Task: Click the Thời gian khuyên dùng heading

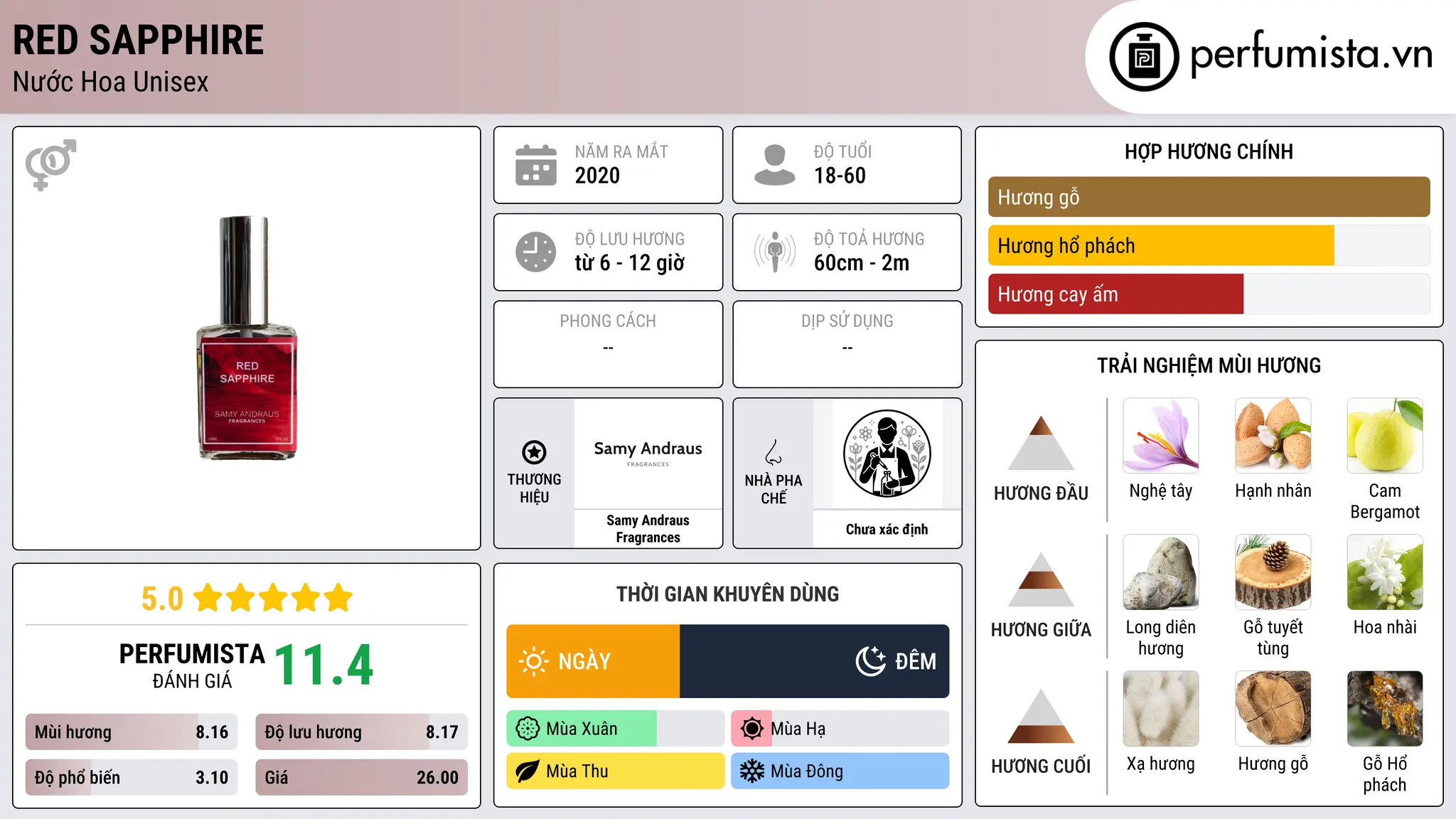Action: [727, 594]
